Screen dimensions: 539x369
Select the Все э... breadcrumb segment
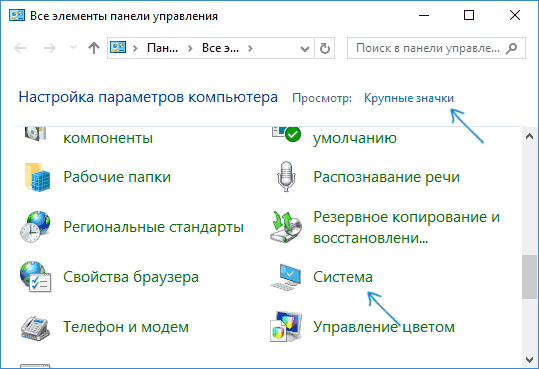coord(220,48)
